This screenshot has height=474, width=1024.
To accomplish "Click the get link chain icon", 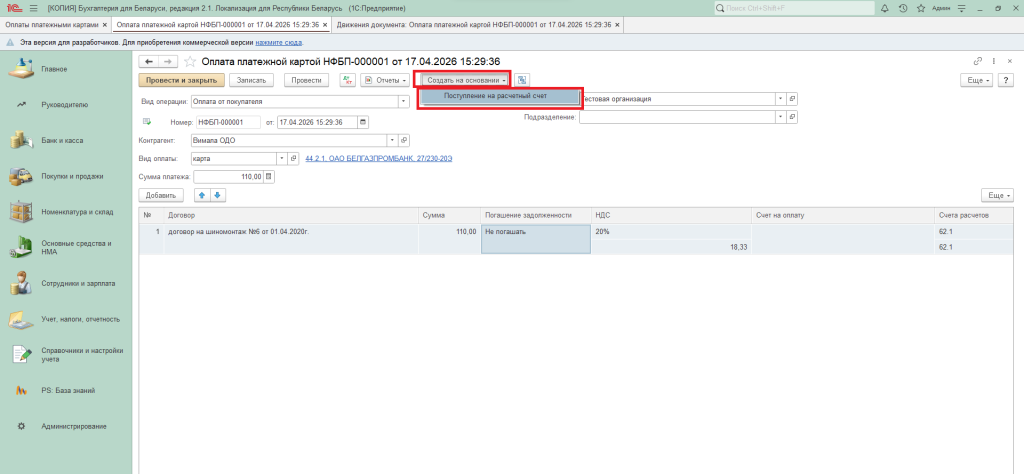I will click(x=979, y=62).
